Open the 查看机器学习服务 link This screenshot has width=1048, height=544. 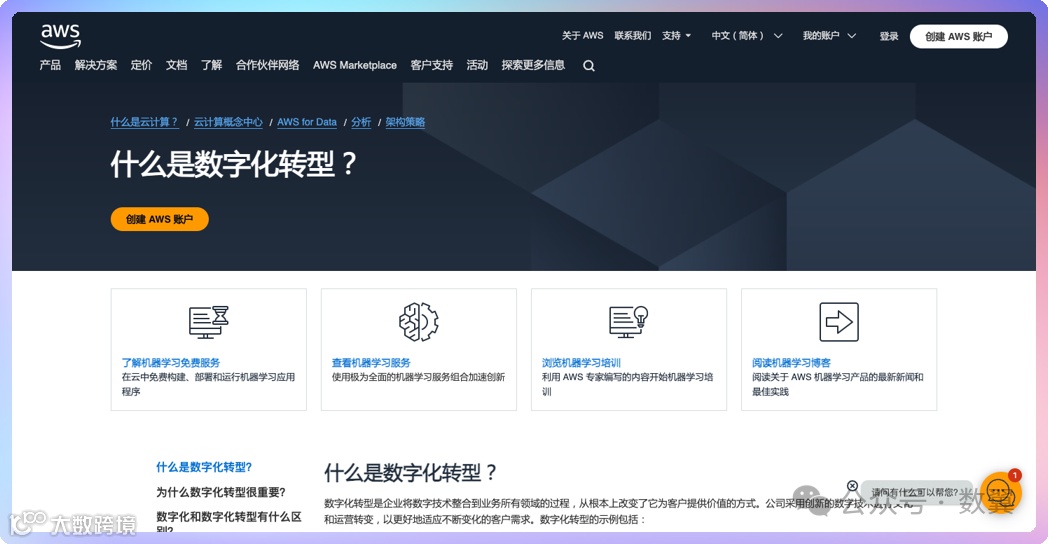tap(371, 362)
